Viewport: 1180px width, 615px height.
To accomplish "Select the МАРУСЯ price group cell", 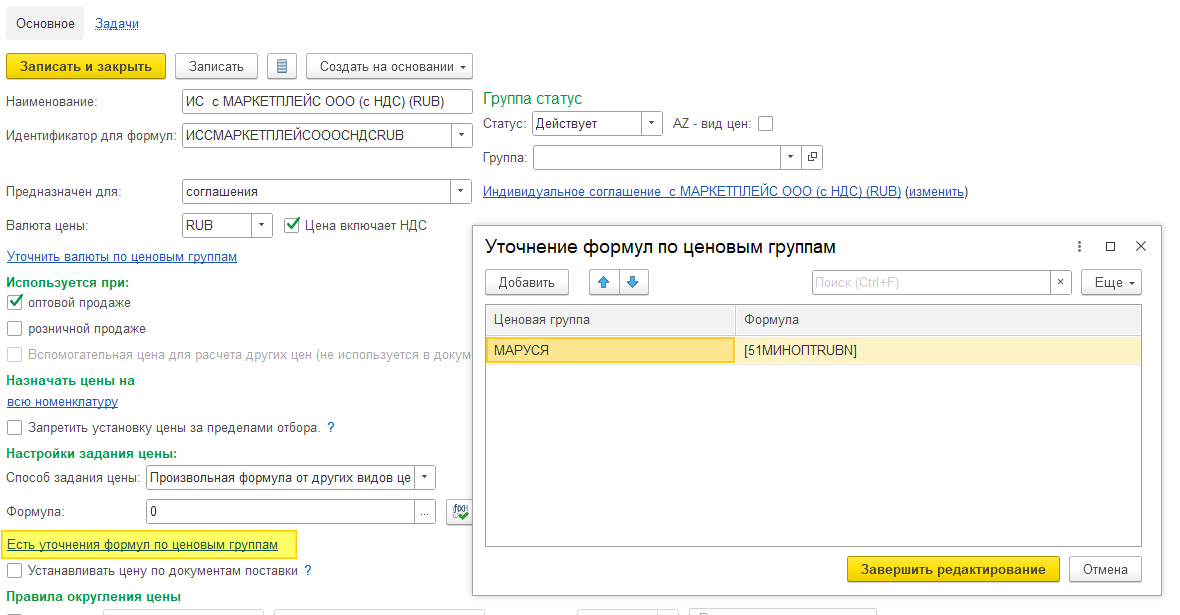I will (x=610, y=350).
